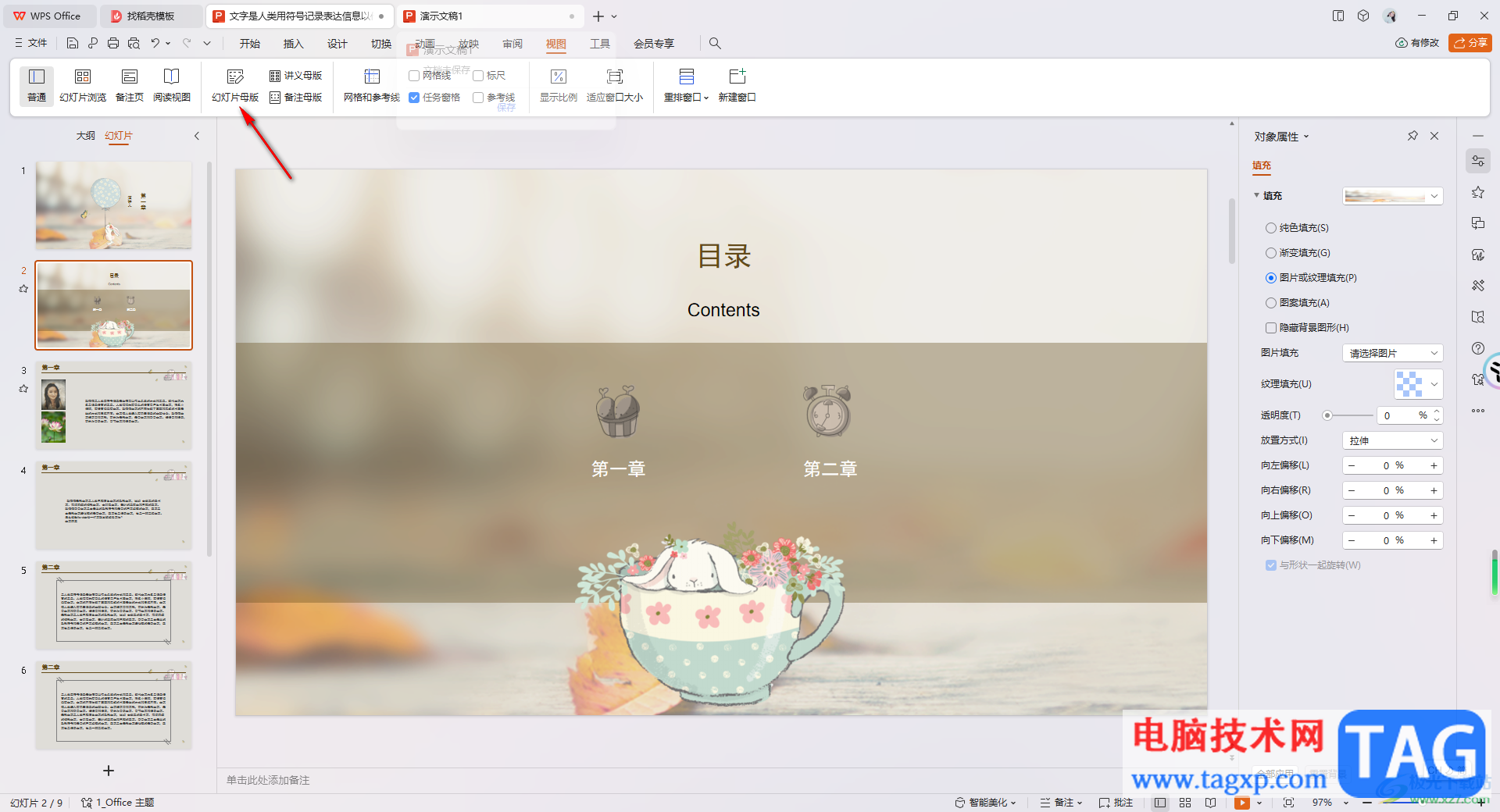1500x812 pixels.
Task: Open the 工具 ribbon tab
Action: [x=600, y=44]
